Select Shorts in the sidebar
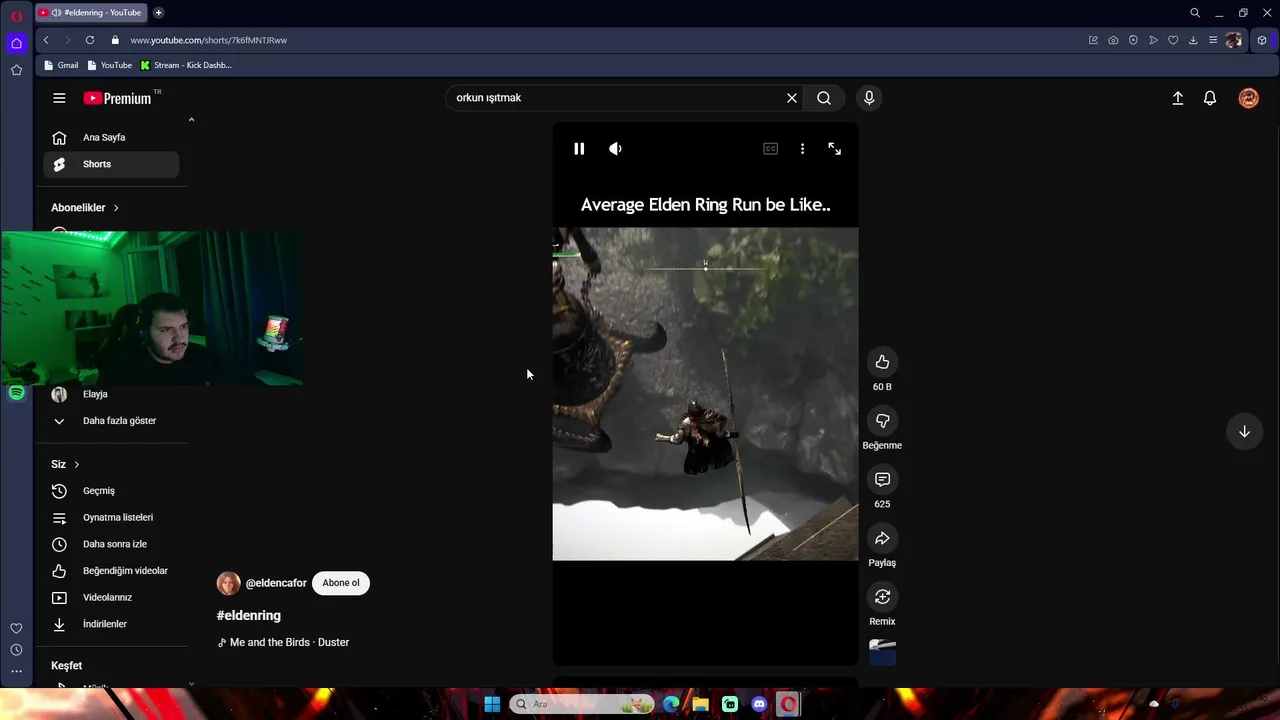 click(x=111, y=164)
